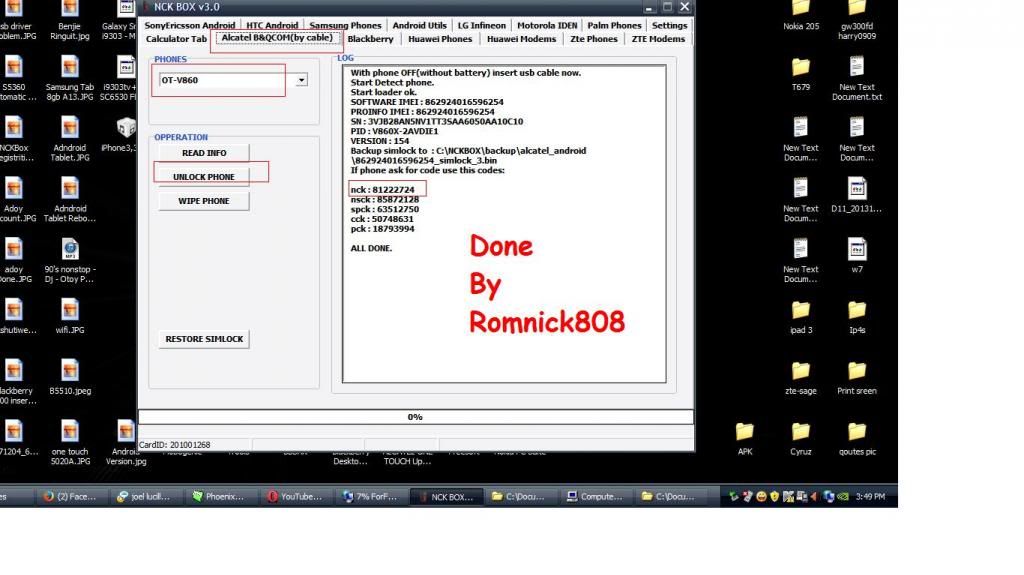This screenshot has height=575, width=1024.
Task: Open the ipad 3 desktop folder
Action: (800, 311)
